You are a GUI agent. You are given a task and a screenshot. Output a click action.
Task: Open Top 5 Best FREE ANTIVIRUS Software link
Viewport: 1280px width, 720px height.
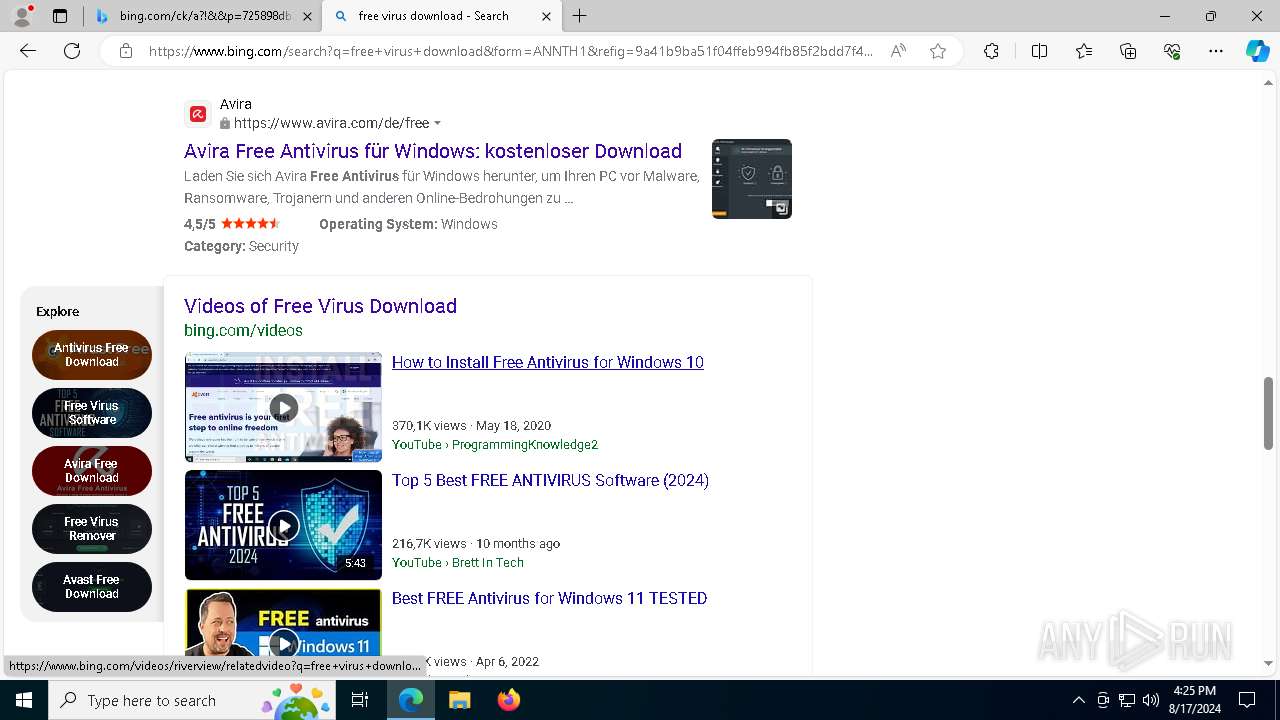coord(550,480)
